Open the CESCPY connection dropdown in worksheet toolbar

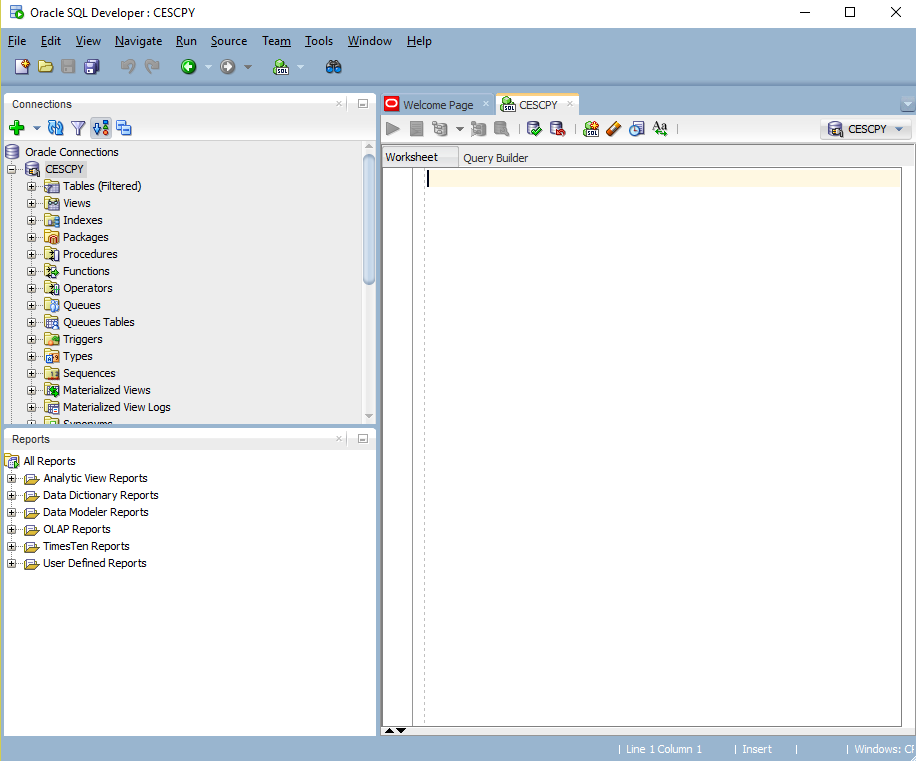coord(866,129)
